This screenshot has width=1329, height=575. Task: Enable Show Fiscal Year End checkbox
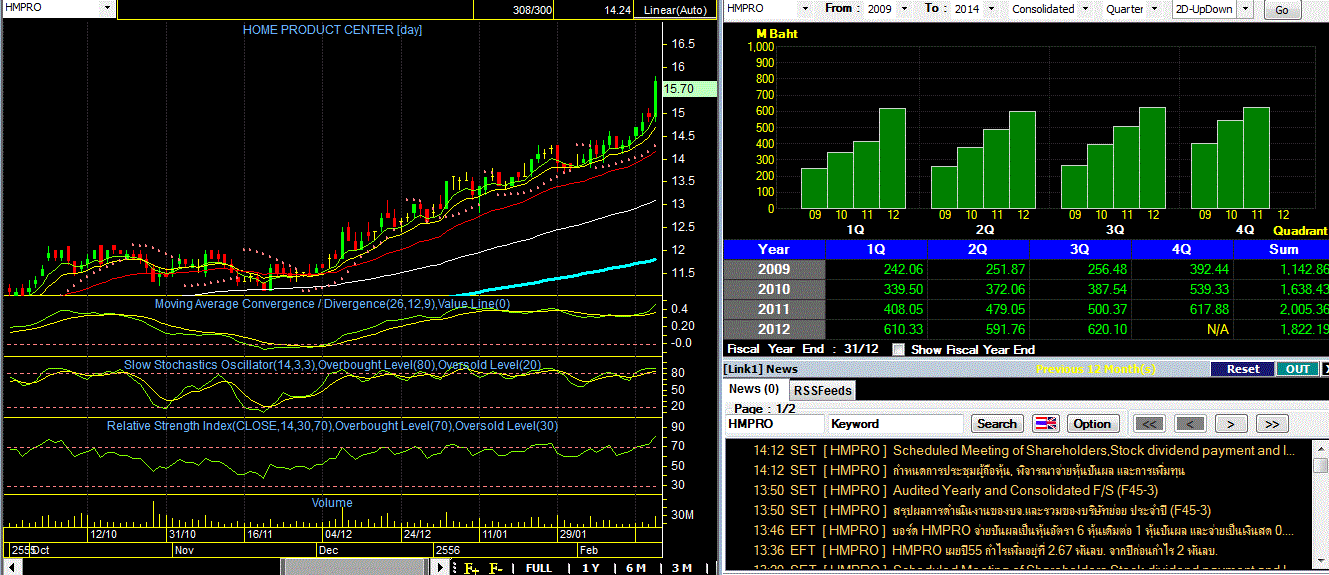[x=898, y=349]
